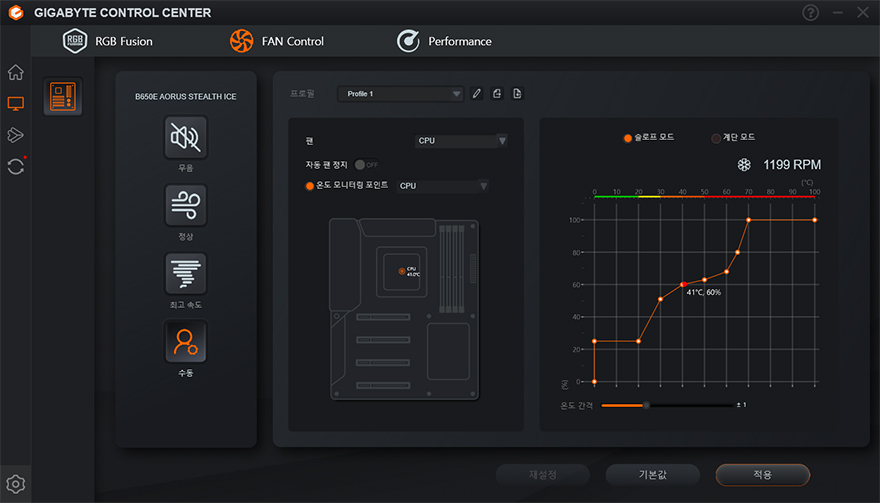Screen dimensions: 880x503
Task: Click the curve point at 20°C, 25%
Action: pos(638,341)
